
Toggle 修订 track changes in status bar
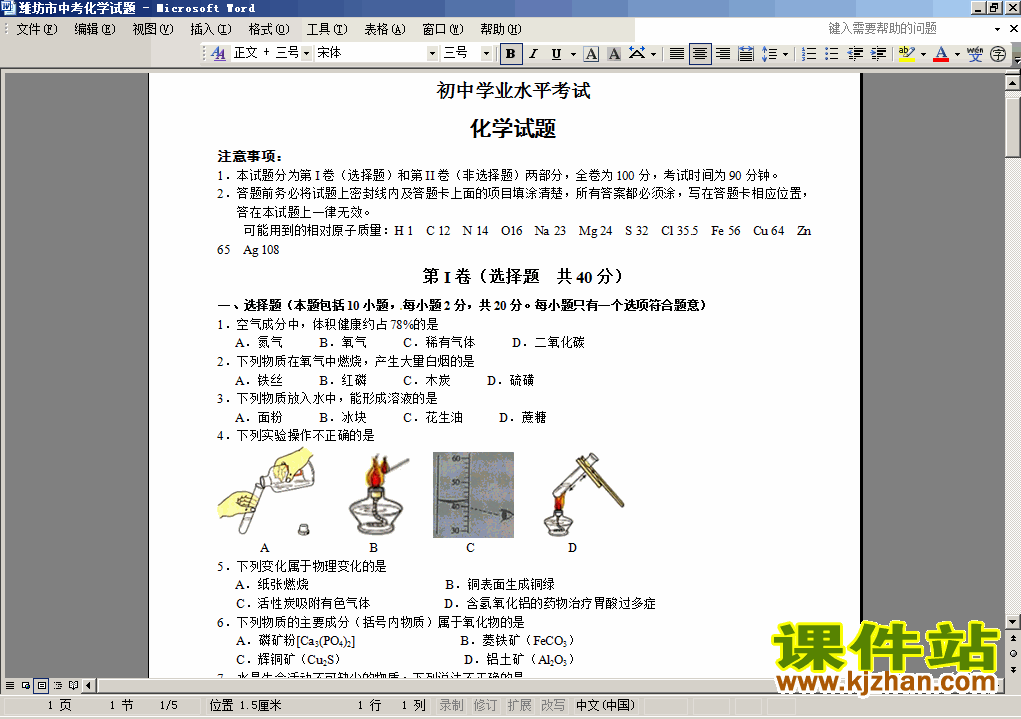pyautogui.click(x=485, y=705)
